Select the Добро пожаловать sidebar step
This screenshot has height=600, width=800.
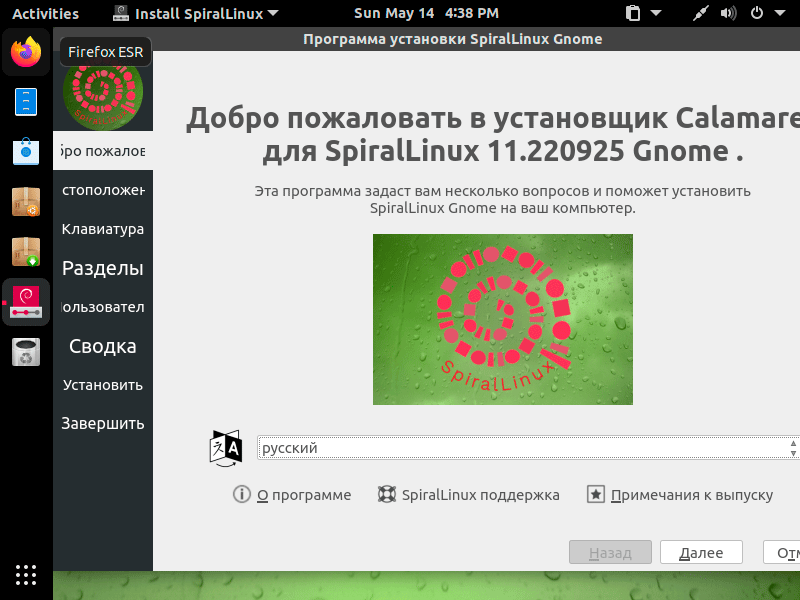[x=103, y=151]
